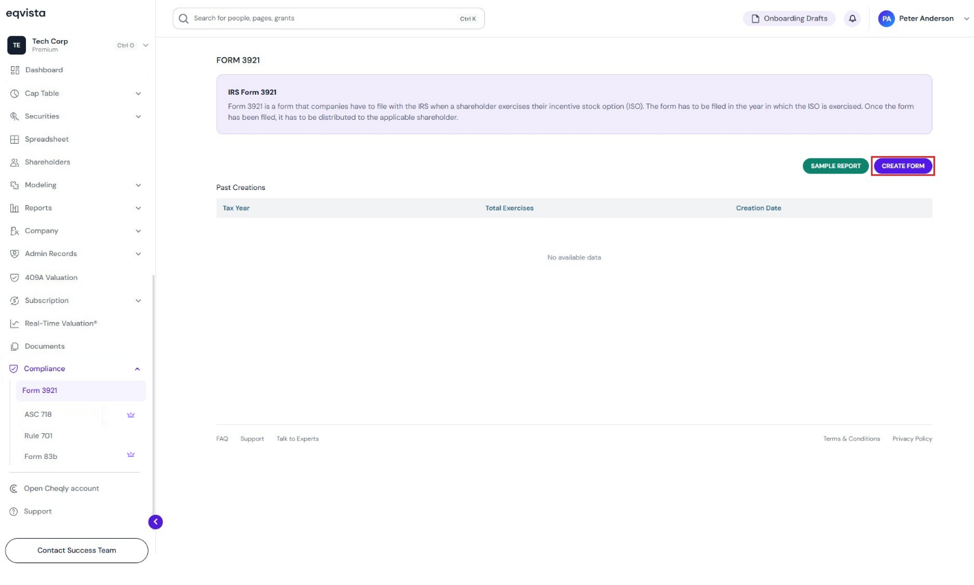Open Privacy Policy link
Image resolution: width=974 pixels, height=585 pixels.
tap(912, 439)
